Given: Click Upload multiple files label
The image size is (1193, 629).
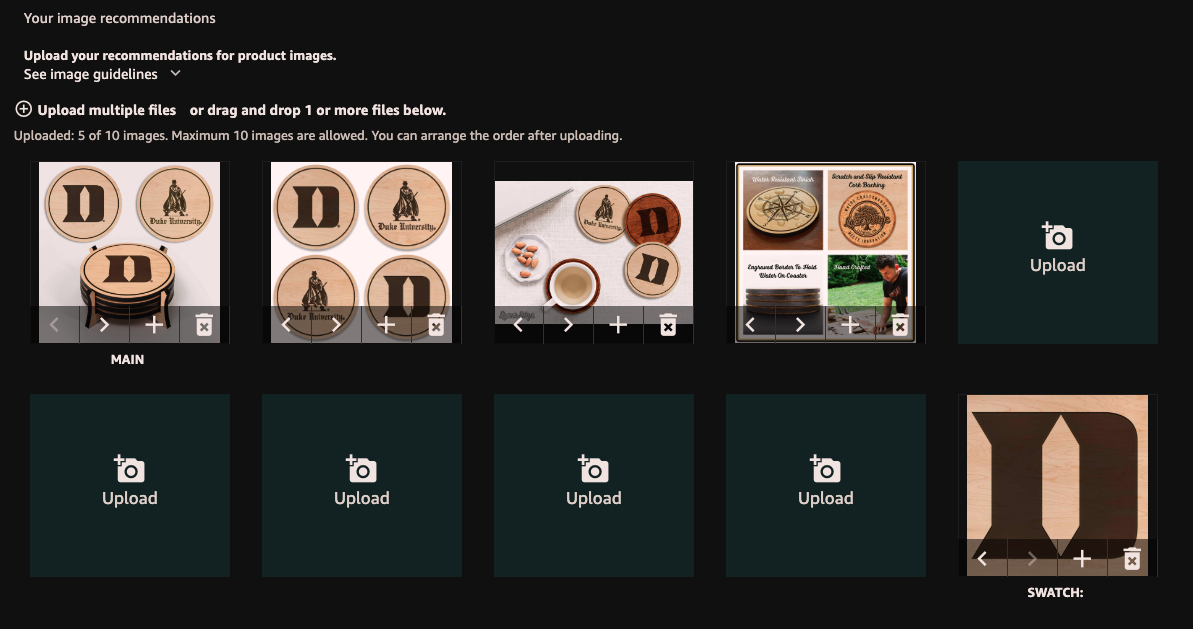Looking at the screenshot, I should (x=107, y=110).
